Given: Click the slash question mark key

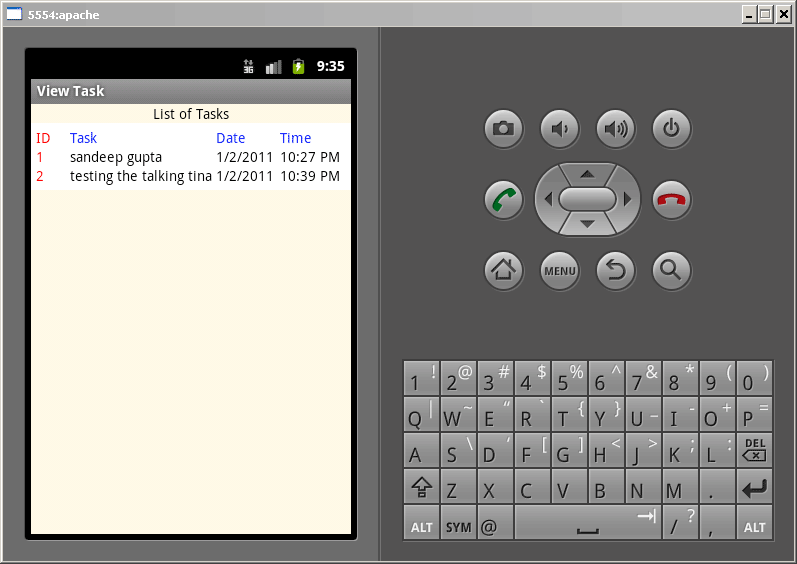Looking at the screenshot, I should click(681, 522).
